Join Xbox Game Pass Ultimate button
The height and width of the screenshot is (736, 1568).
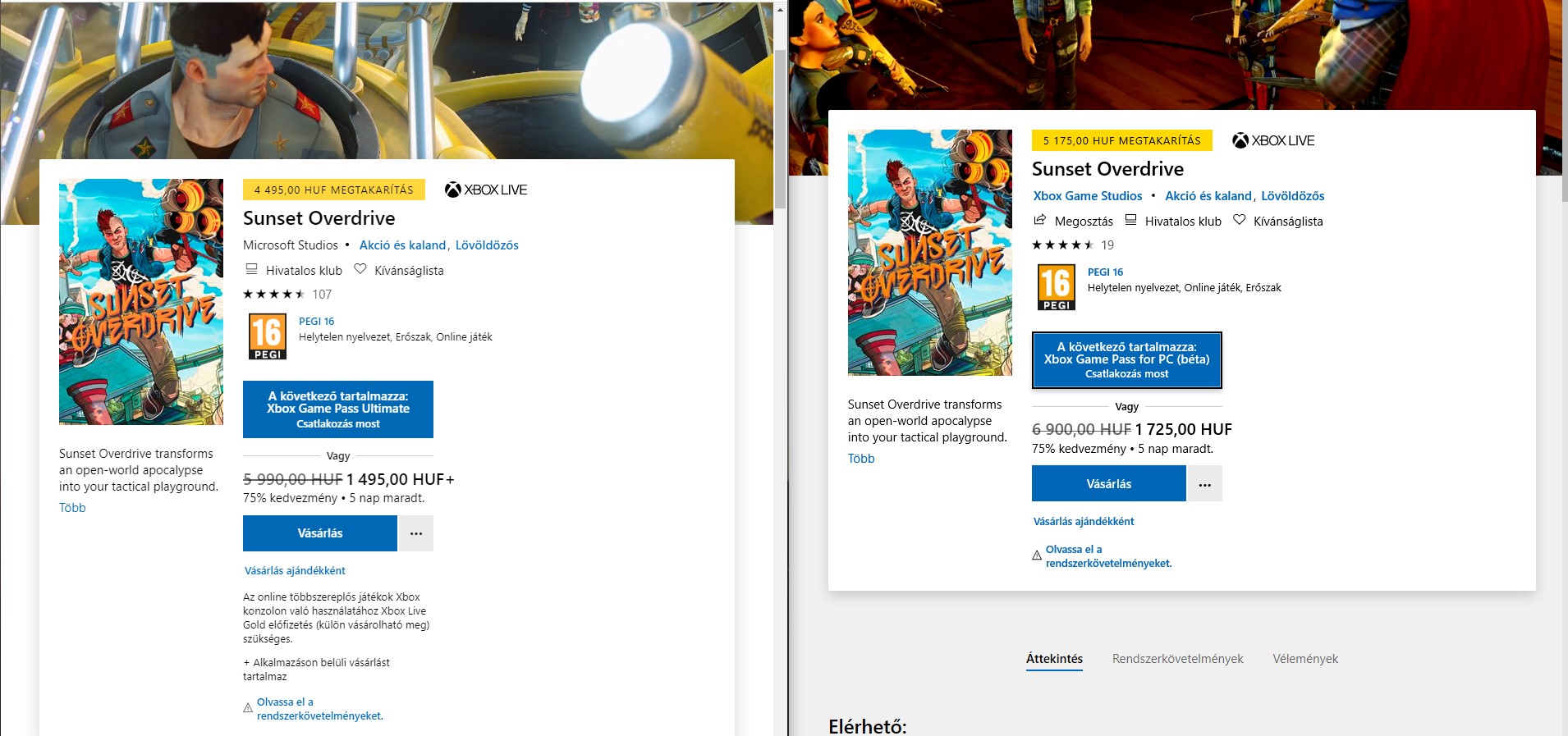[338, 409]
